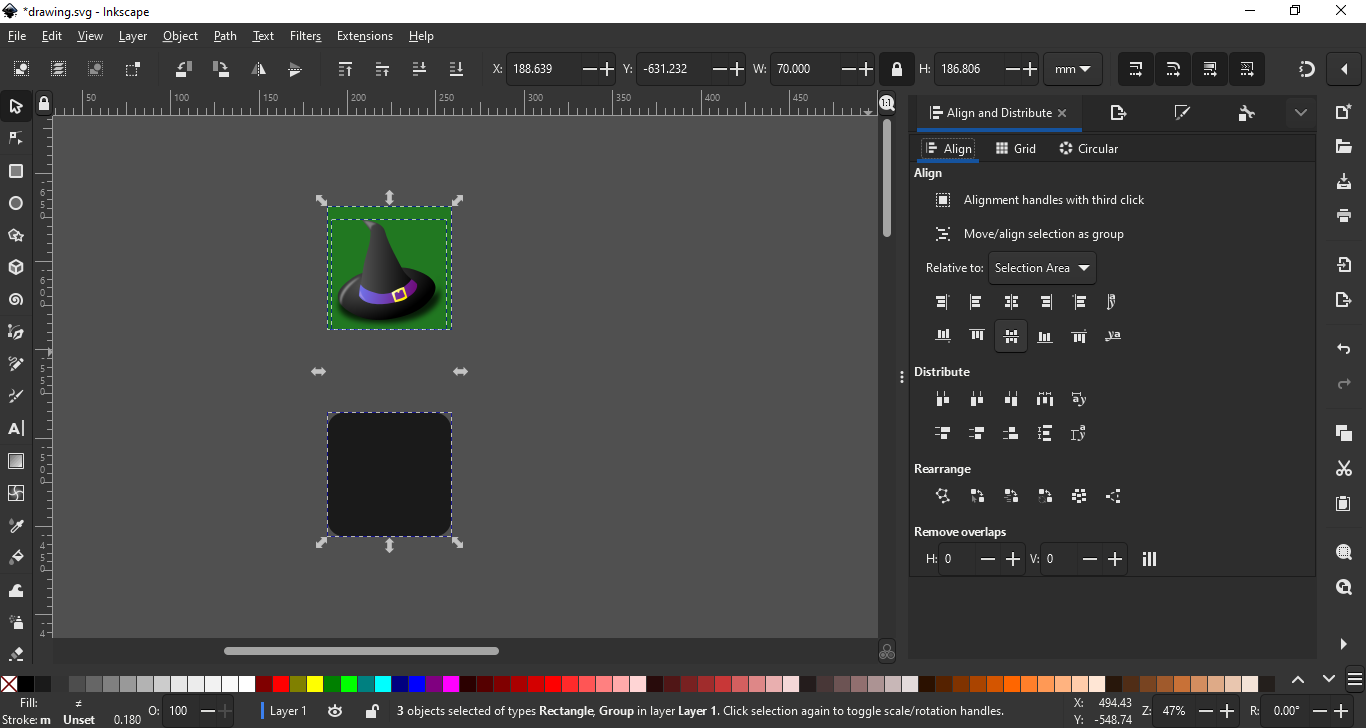Toggle the layer lock at the bottom bar
1366x728 pixels.
372,710
